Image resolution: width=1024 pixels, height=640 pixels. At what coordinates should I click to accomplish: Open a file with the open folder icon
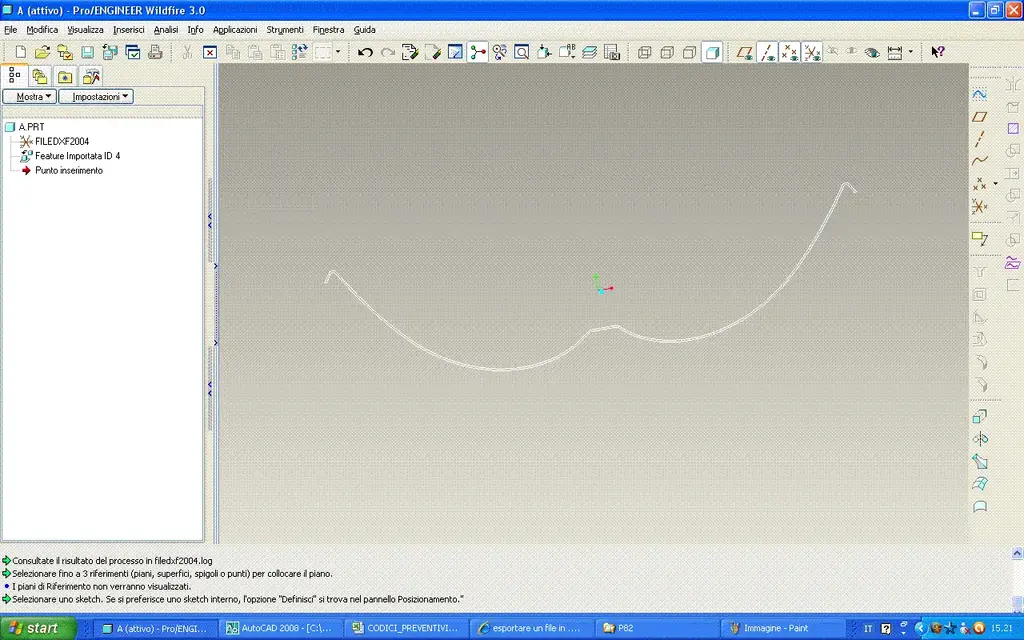point(42,52)
